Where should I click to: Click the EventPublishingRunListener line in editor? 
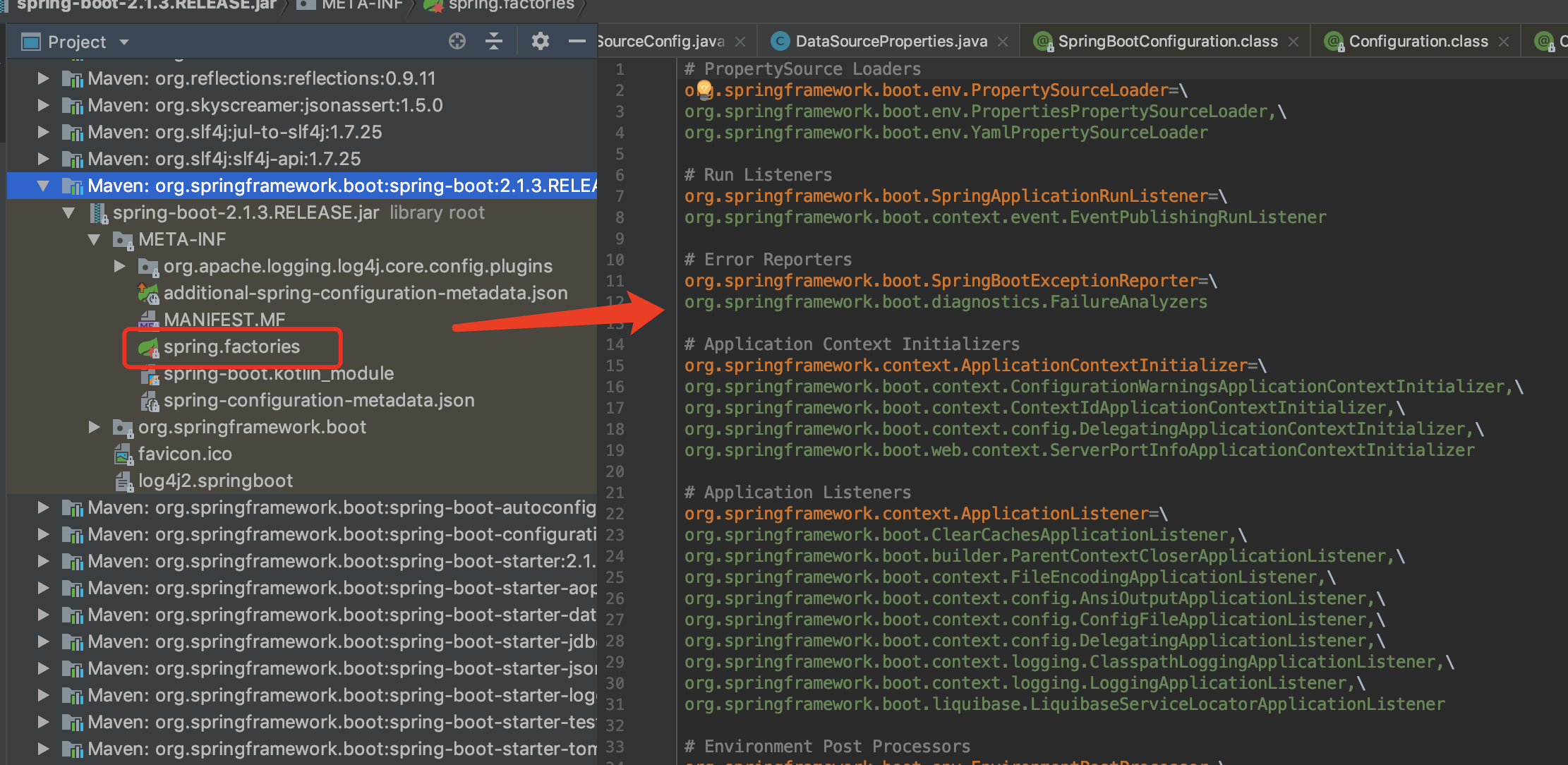1006,217
